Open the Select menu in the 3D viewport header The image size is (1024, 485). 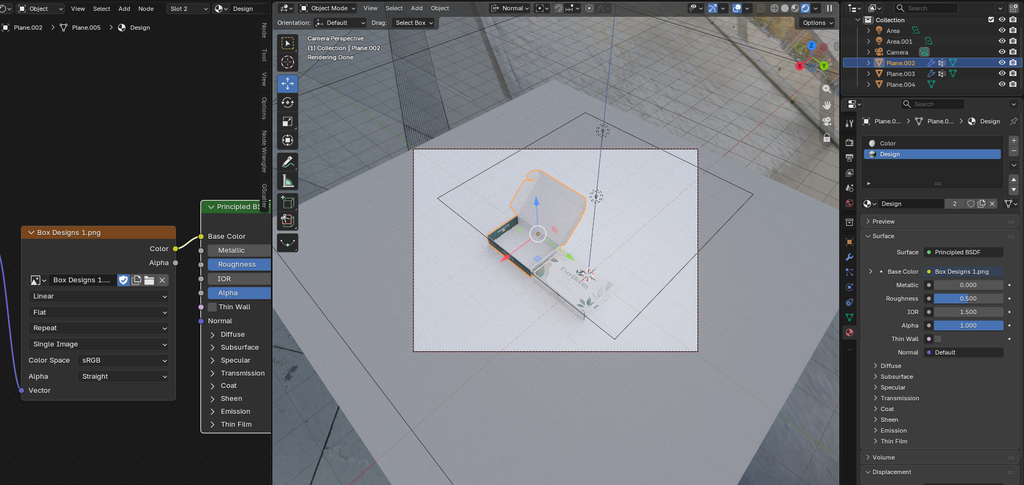pos(394,8)
